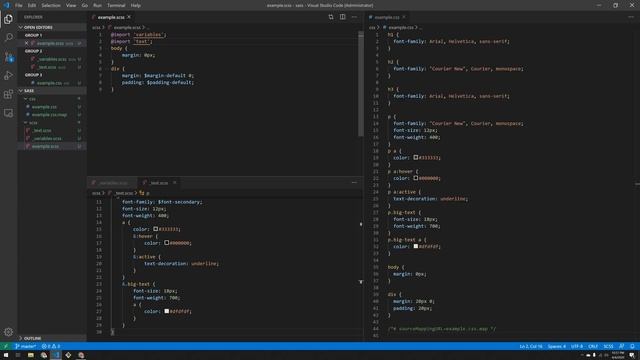Open the View menu
This screenshot has height=360, width=640.
71,5
